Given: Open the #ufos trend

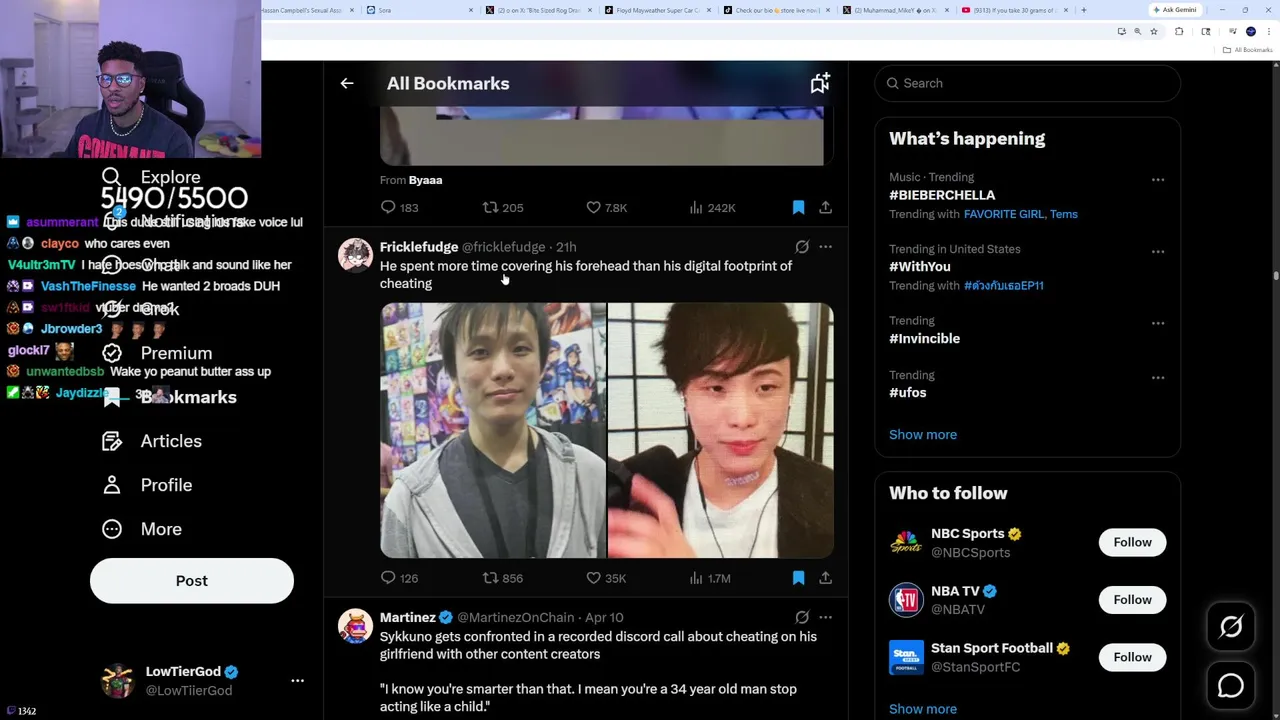Looking at the screenshot, I should pyautogui.click(x=908, y=393).
